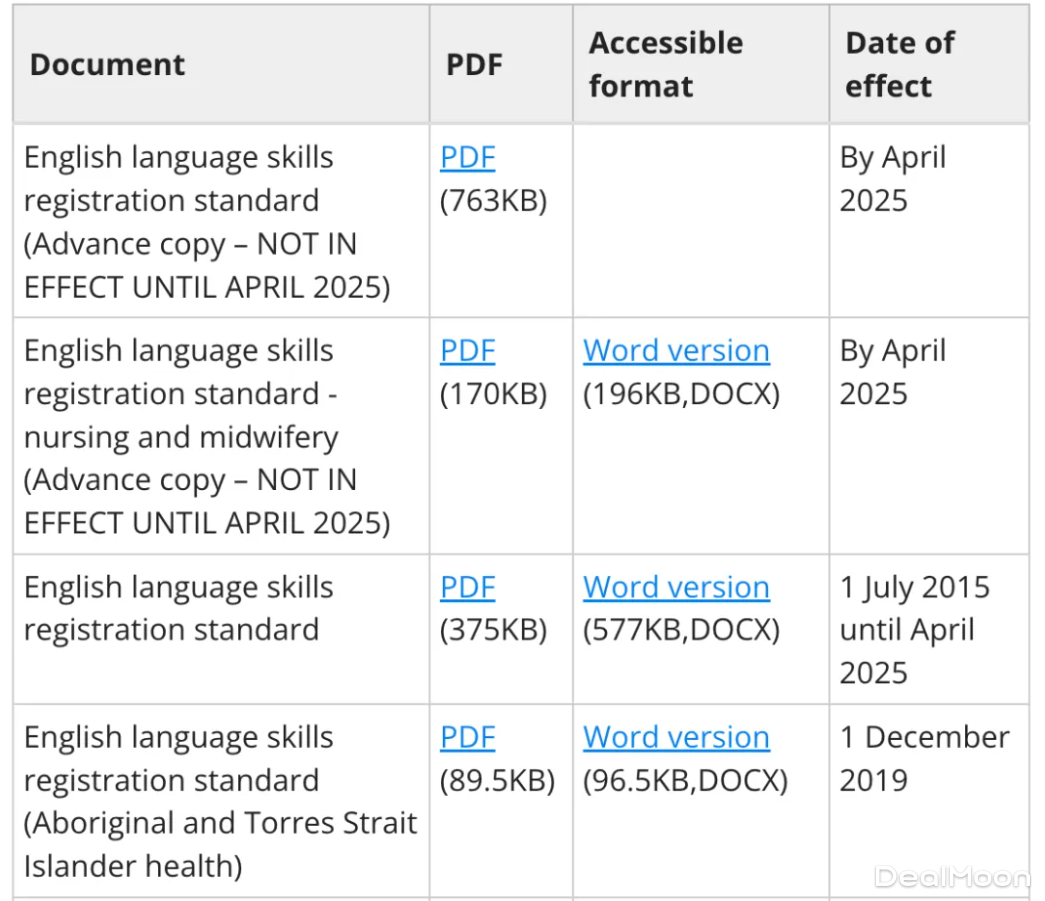Select the nursing and midwifery document name

(x=206, y=437)
